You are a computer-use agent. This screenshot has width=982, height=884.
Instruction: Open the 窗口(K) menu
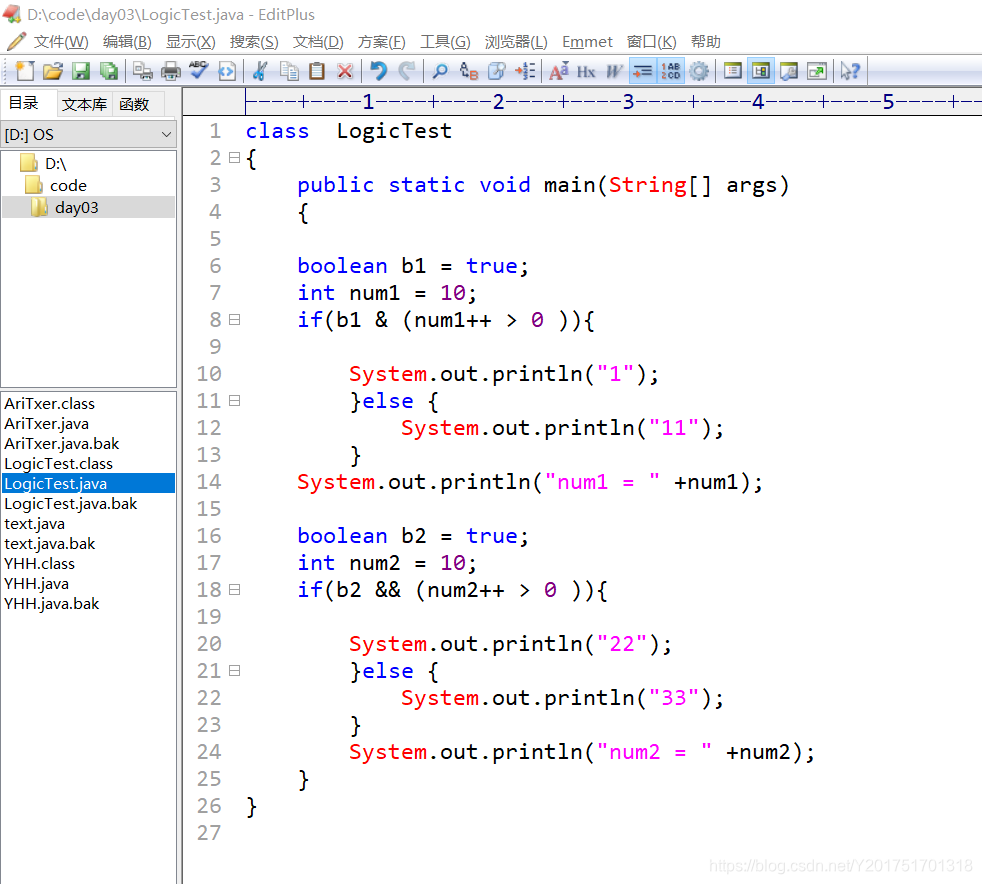point(651,42)
